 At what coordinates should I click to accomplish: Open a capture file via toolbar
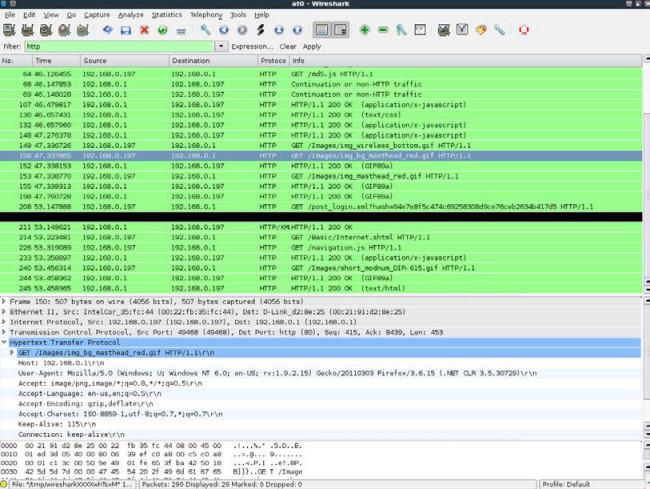click(x=108, y=30)
